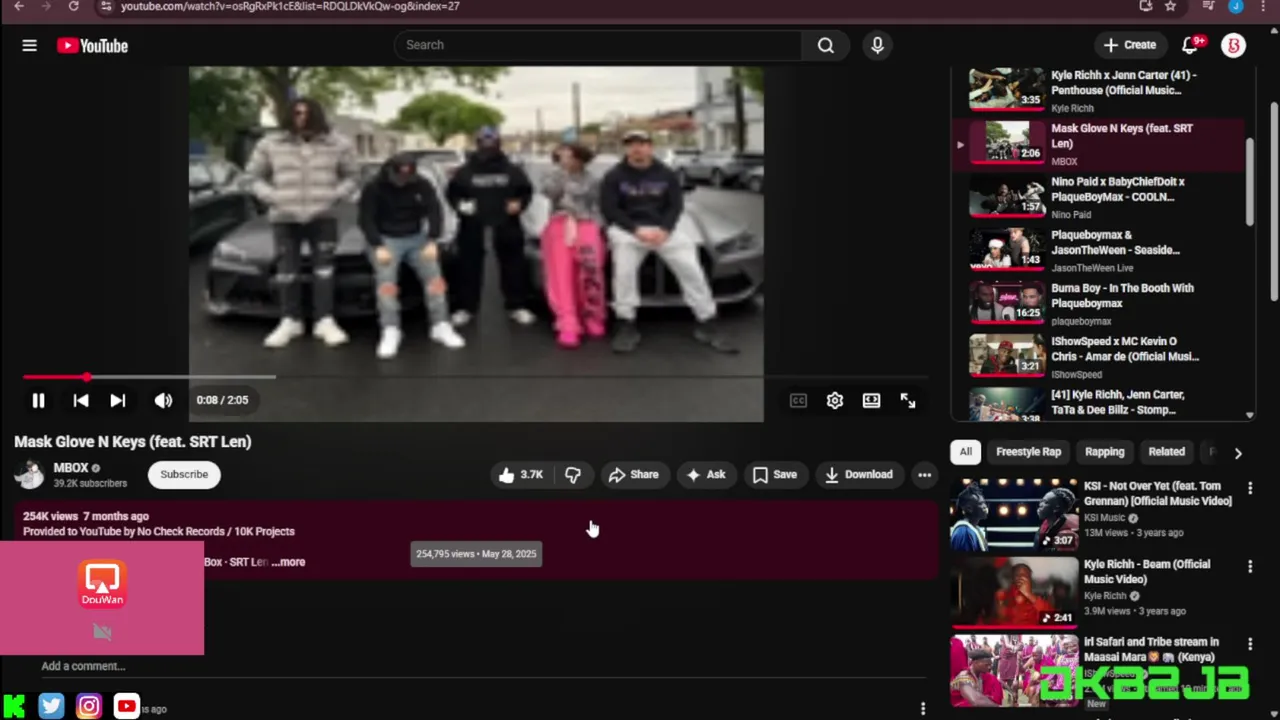The height and width of the screenshot is (720, 1280).
Task: Mute the video volume speaker icon
Action: [163, 400]
